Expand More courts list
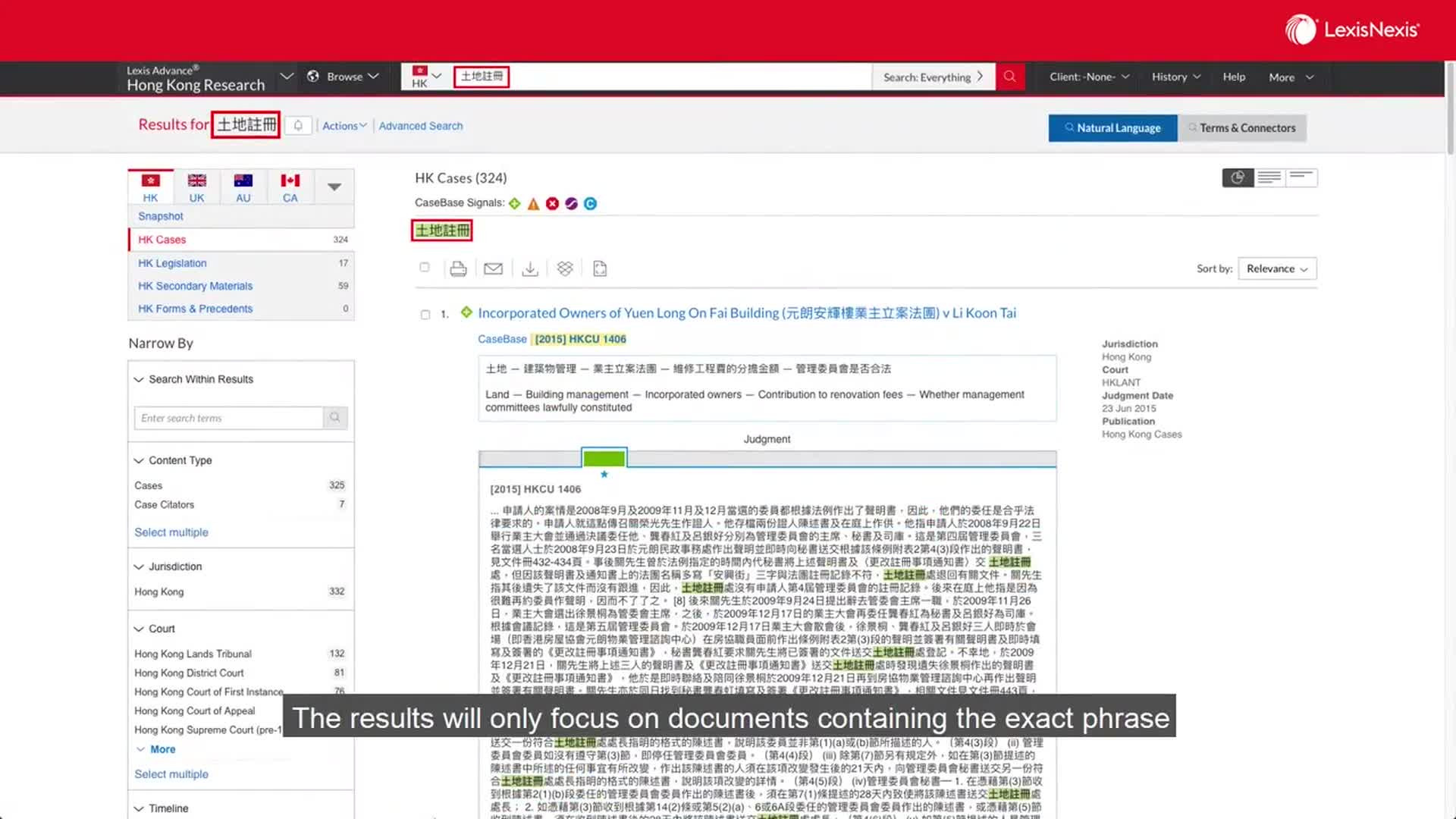Image resolution: width=1456 pixels, height=819 pixels. coord(156,749)
